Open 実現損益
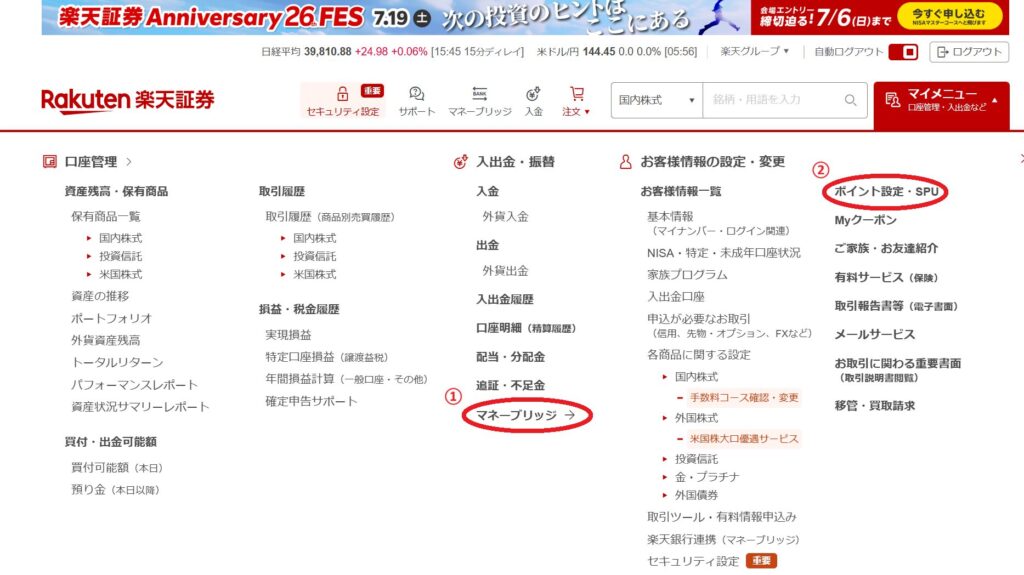Screen dimensions: 1024x575 [x=288, y=335]
